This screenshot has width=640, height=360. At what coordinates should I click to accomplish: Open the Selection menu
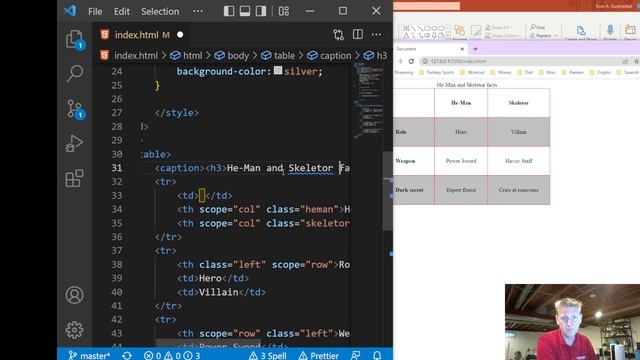[x=160, y=11]
